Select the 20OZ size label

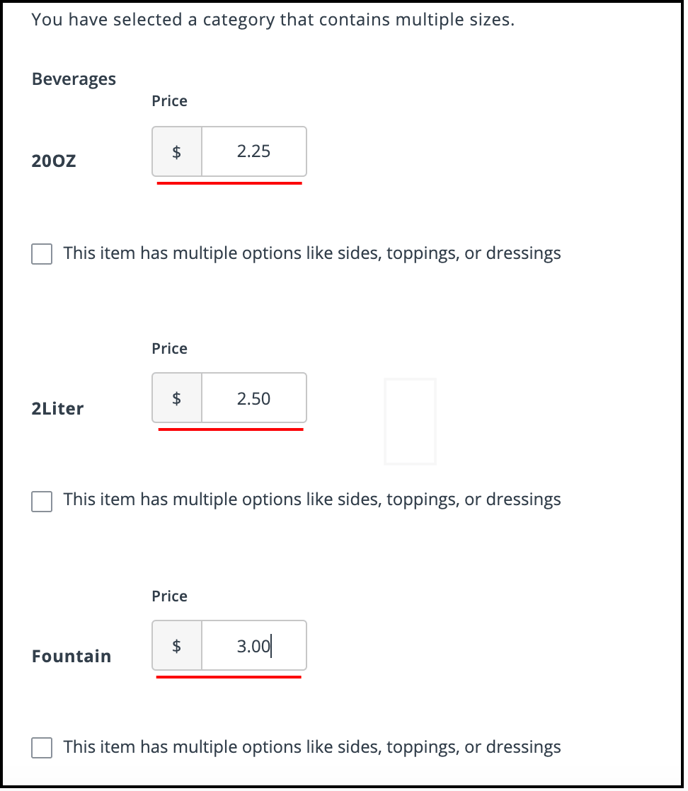click(x=54, y=161)
